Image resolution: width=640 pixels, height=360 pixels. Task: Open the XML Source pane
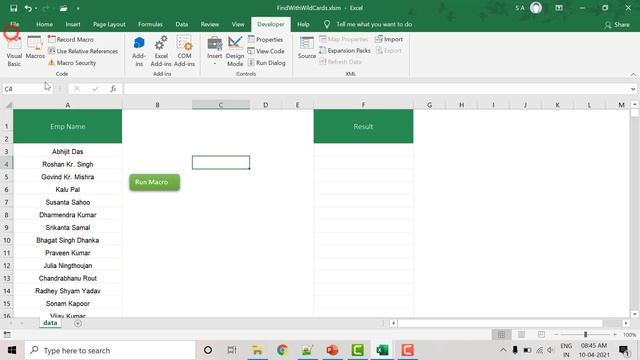coord(307,47)
